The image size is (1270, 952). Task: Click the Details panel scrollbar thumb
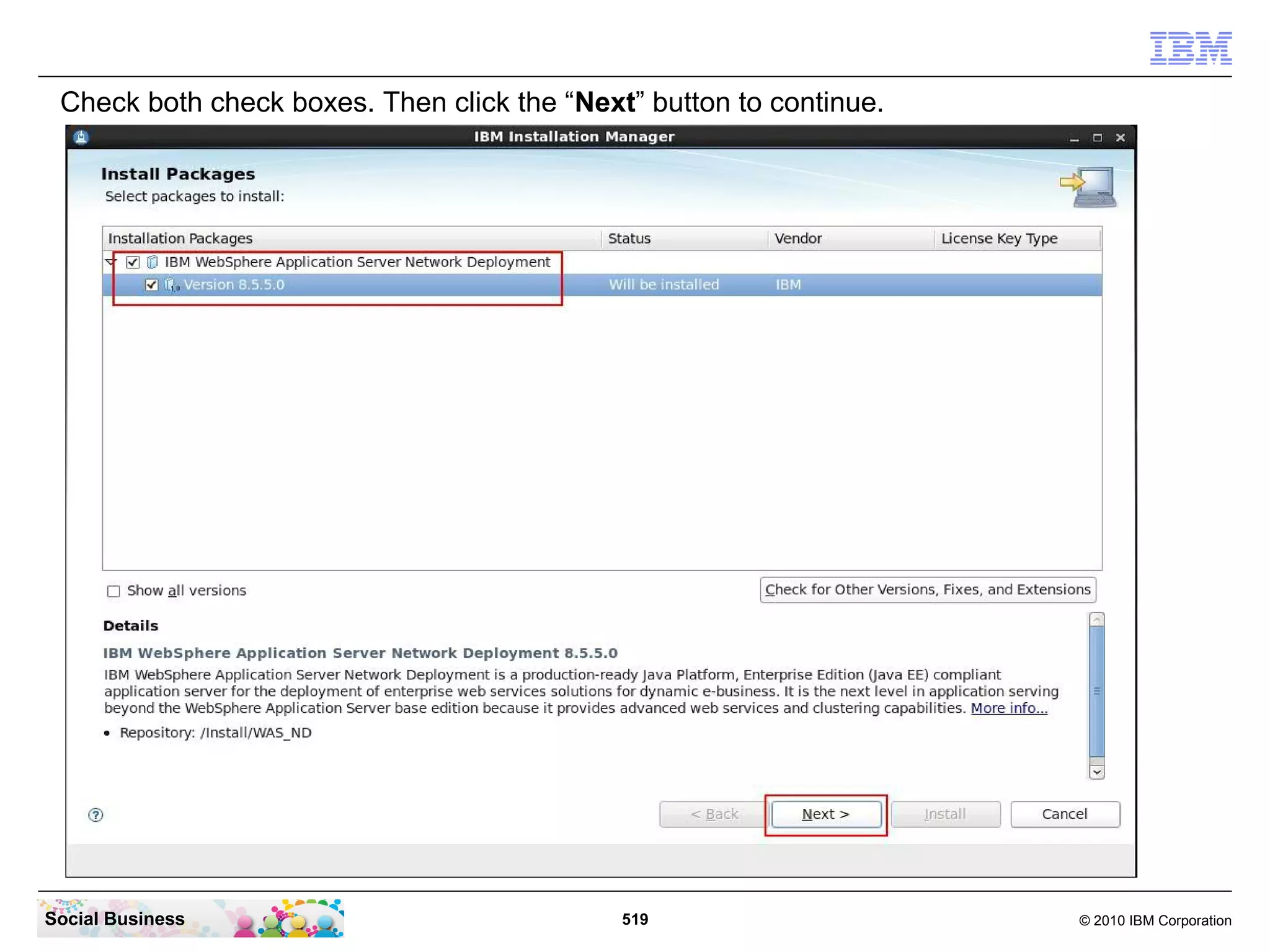[1097, 692]
